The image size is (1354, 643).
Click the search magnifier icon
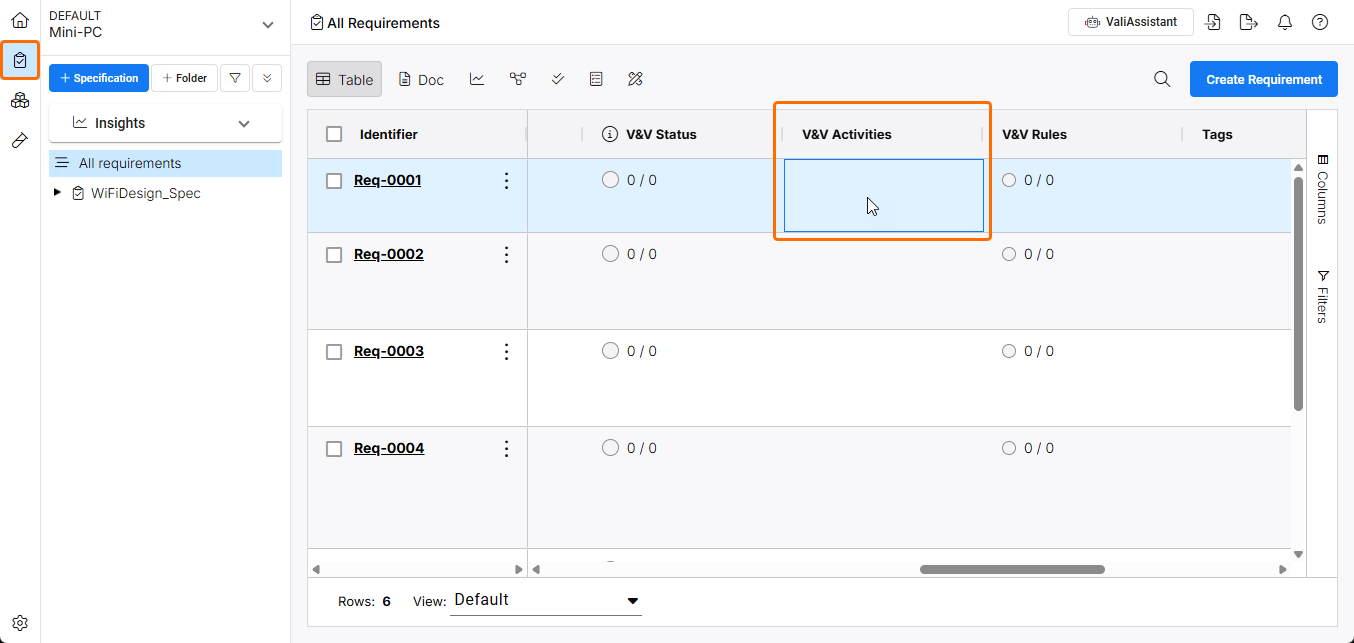(1162, 79)
